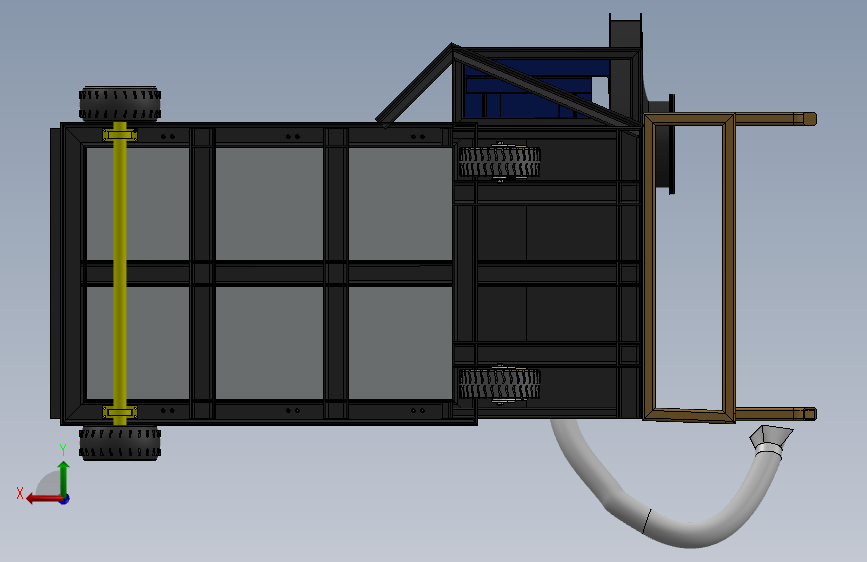Select the yellow axle bearing bracket near top tire
Screen dimensions: 867x562
click(x=120, y=135)
